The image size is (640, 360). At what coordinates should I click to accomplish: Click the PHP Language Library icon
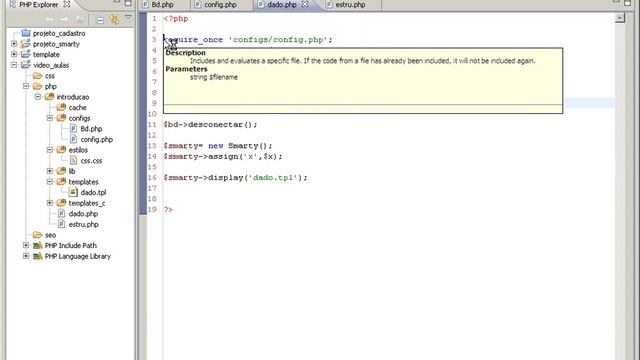38,256
